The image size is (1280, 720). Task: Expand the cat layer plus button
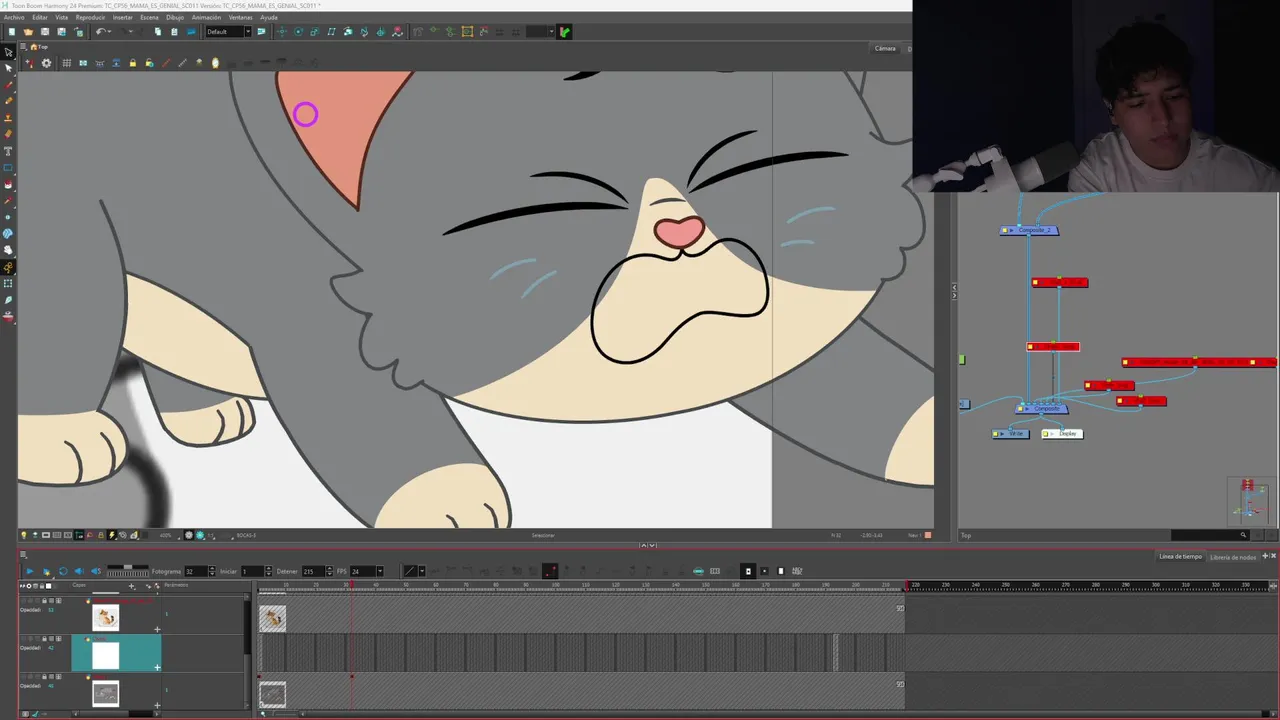click(156, 629)
